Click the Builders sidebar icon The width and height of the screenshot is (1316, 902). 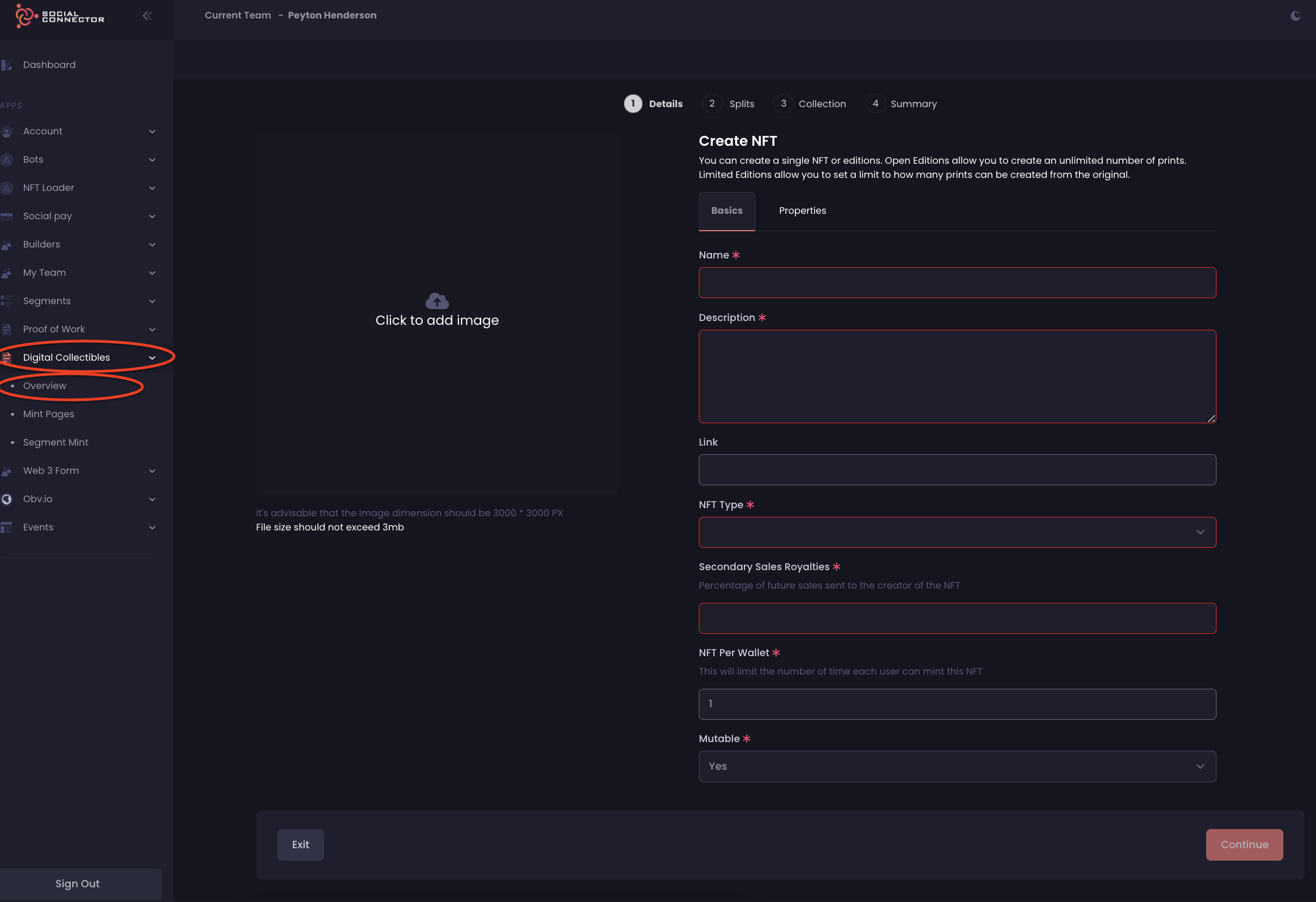7,245
